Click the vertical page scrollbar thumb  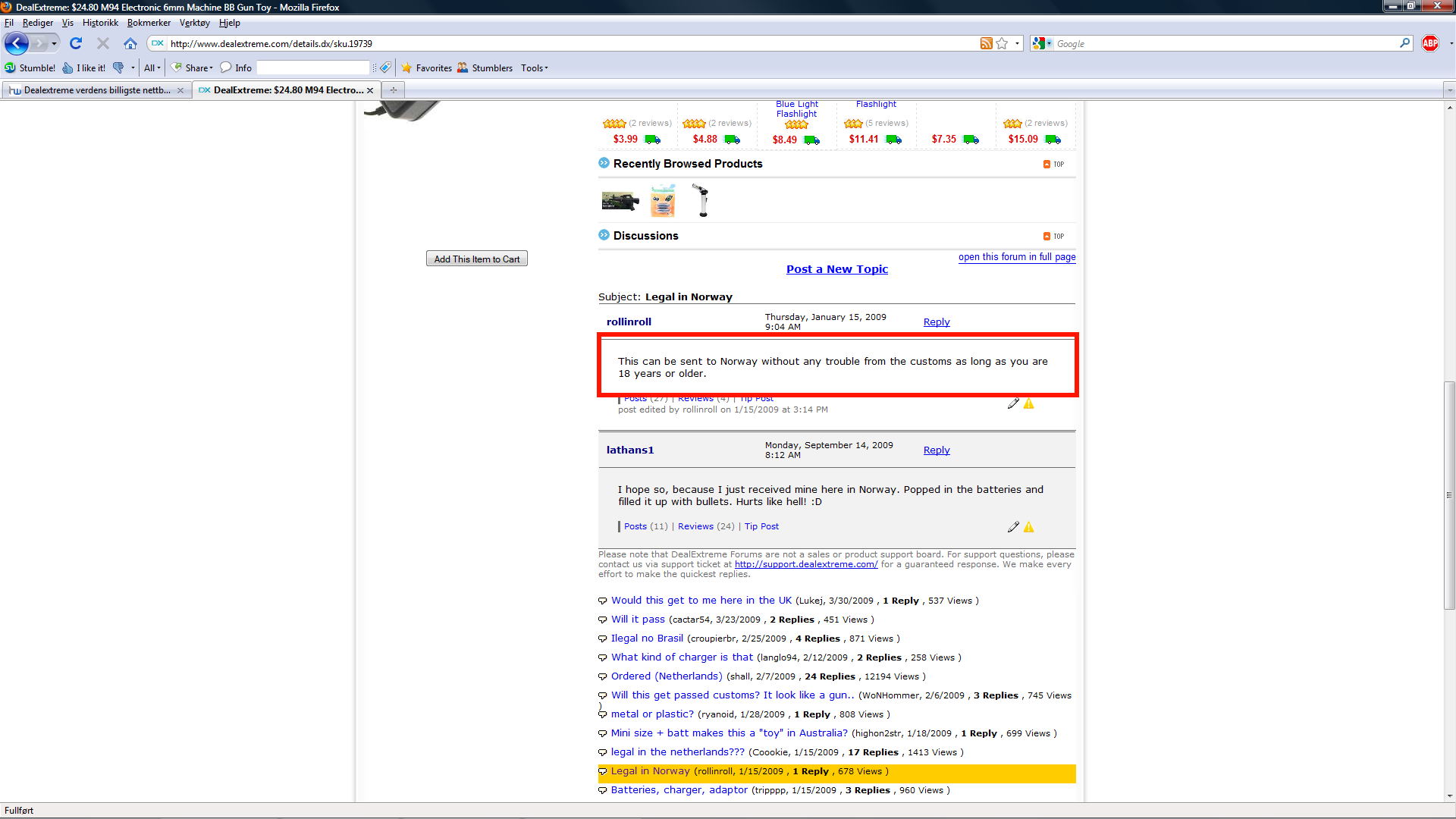coord(1449,494)
